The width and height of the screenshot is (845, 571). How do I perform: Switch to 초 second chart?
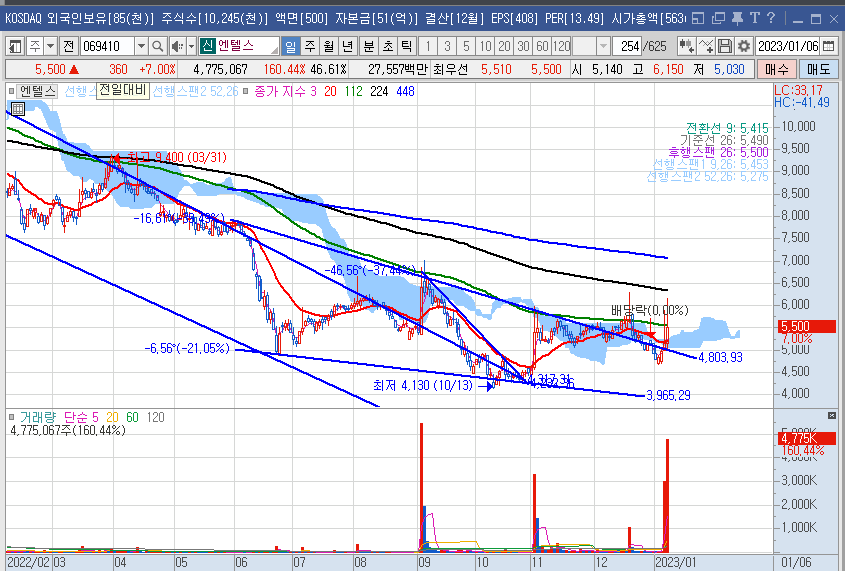click(387, 46)
